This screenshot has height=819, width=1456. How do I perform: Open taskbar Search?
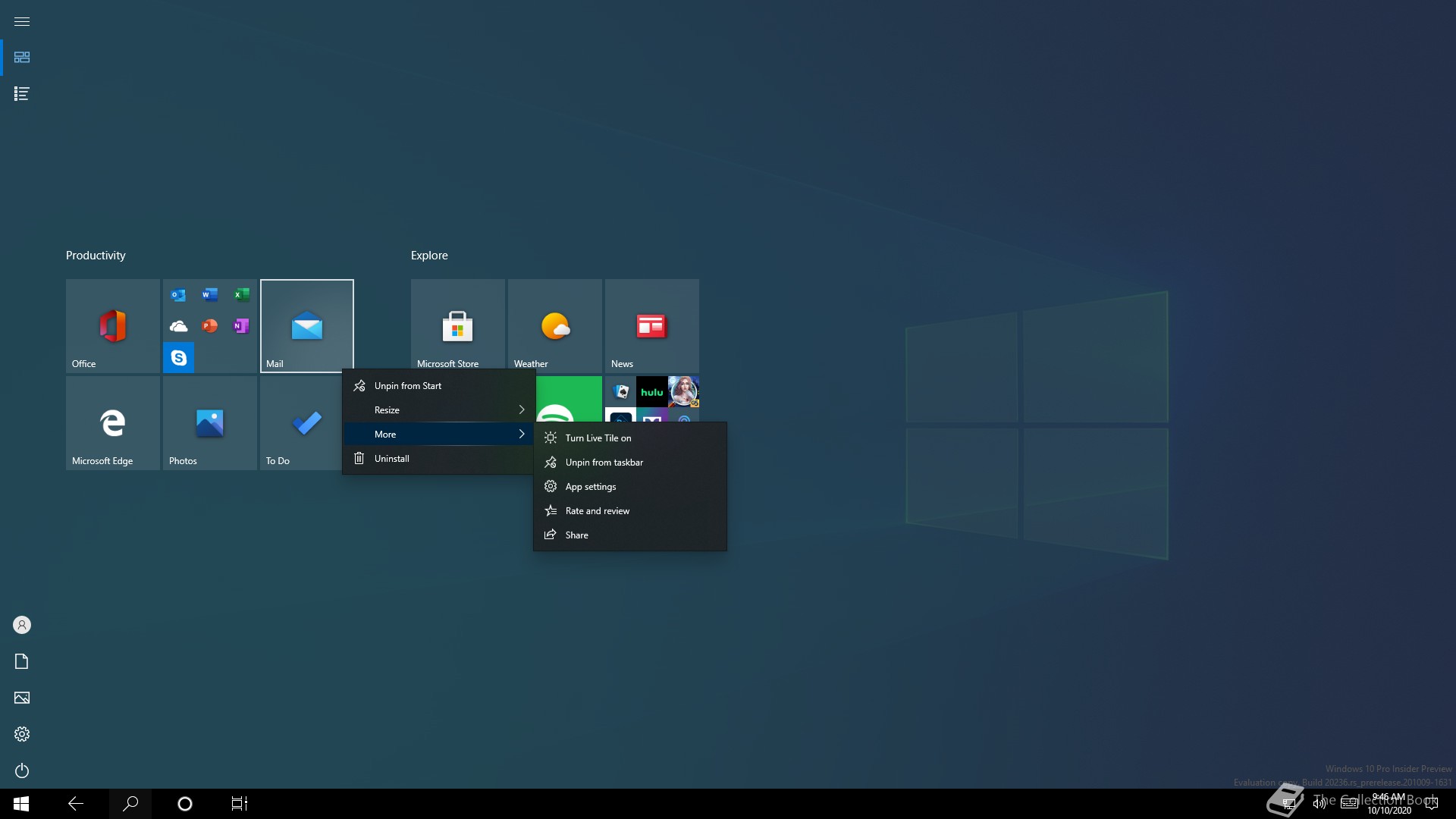pyautogui.click(x=130, y=804)
